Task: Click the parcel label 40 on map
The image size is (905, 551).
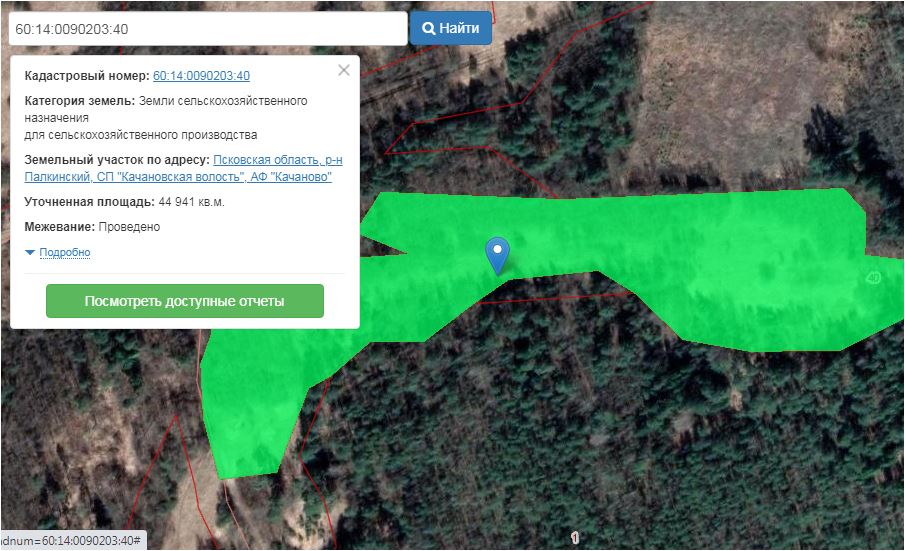Action: coord(873,278)
